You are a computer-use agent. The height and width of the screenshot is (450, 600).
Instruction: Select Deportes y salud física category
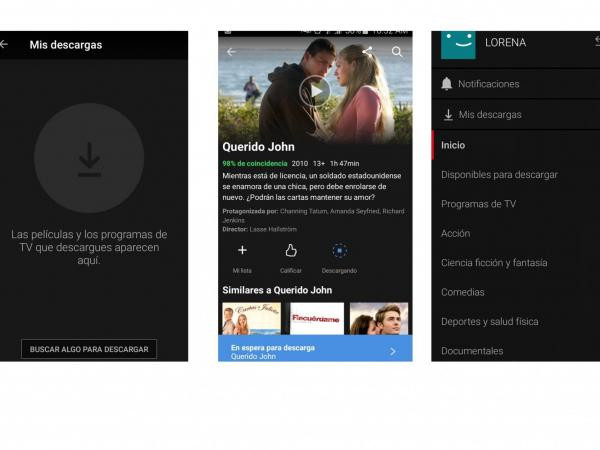[x=490, y=322]
